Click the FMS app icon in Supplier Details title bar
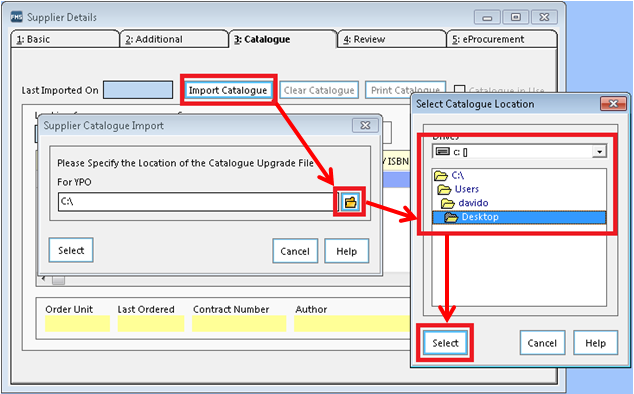Image resolution: width=634 pixels, height=394 pixels. pos(17,17)
